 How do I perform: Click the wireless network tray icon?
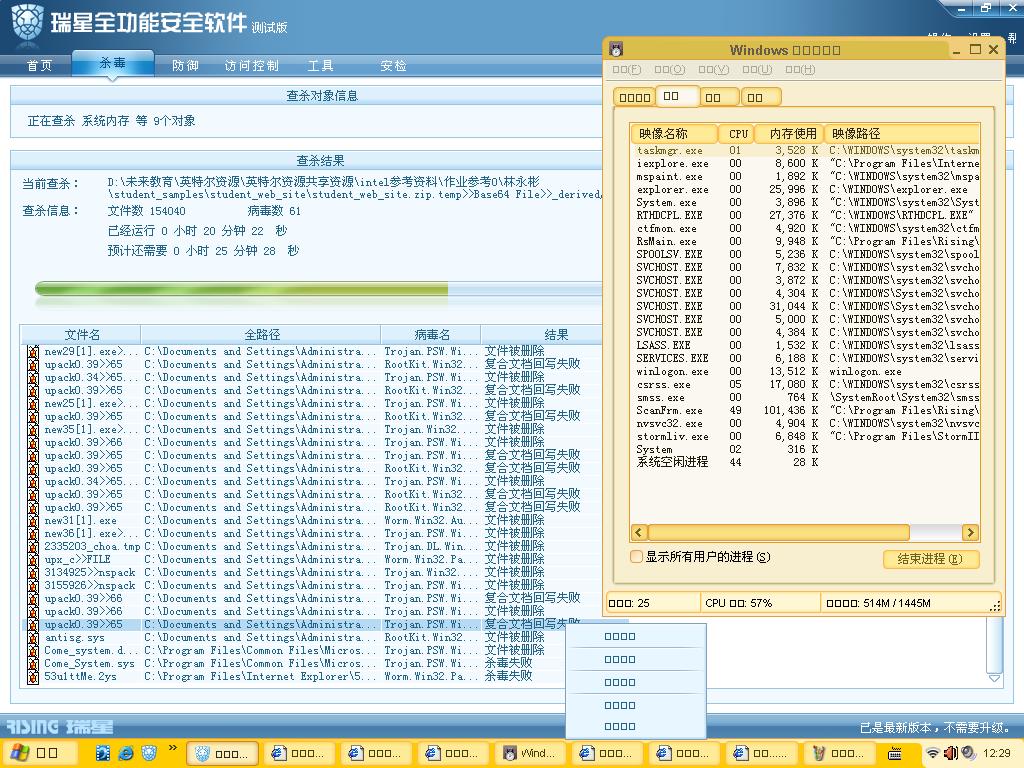pos(934,753)
